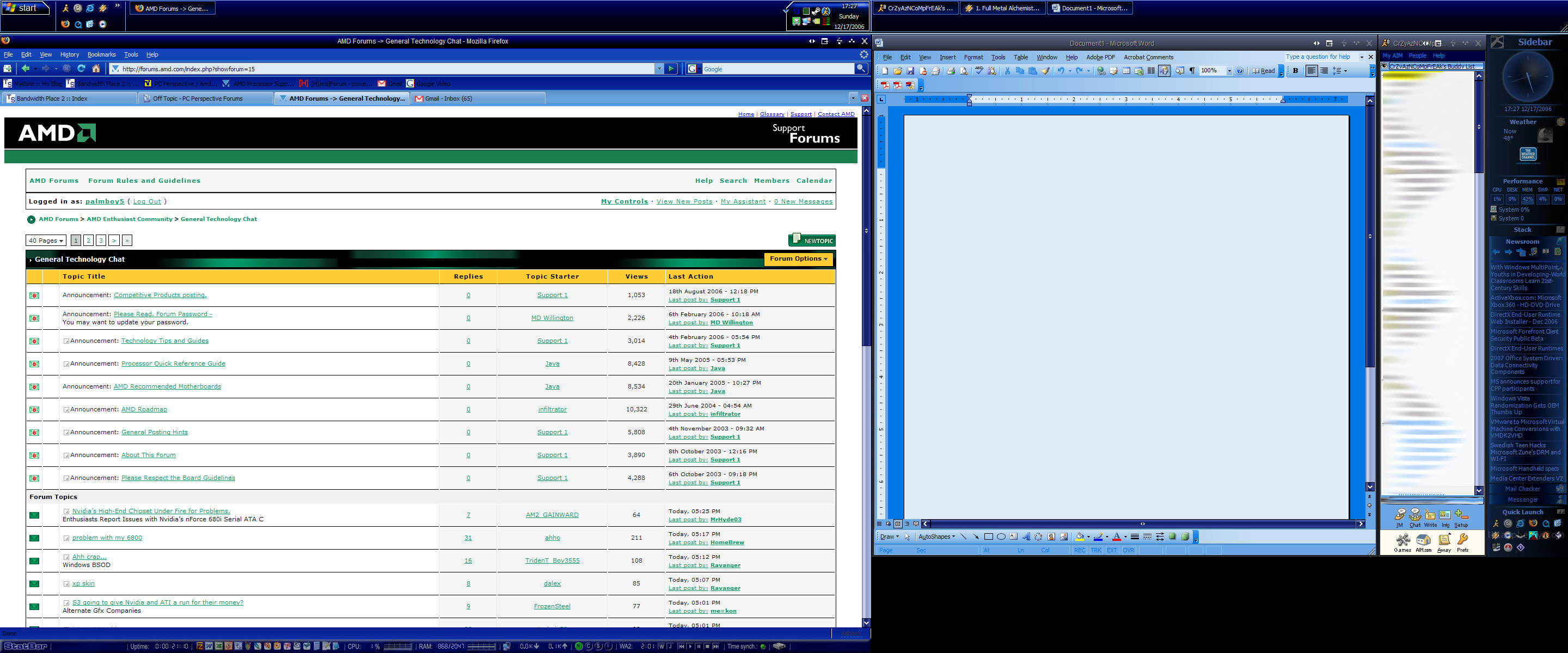The width and height of the screenshot is (1568, 653).
Task: Click the Text Box icon in Drawing toolbar
Action: (x=1014, y=537)
